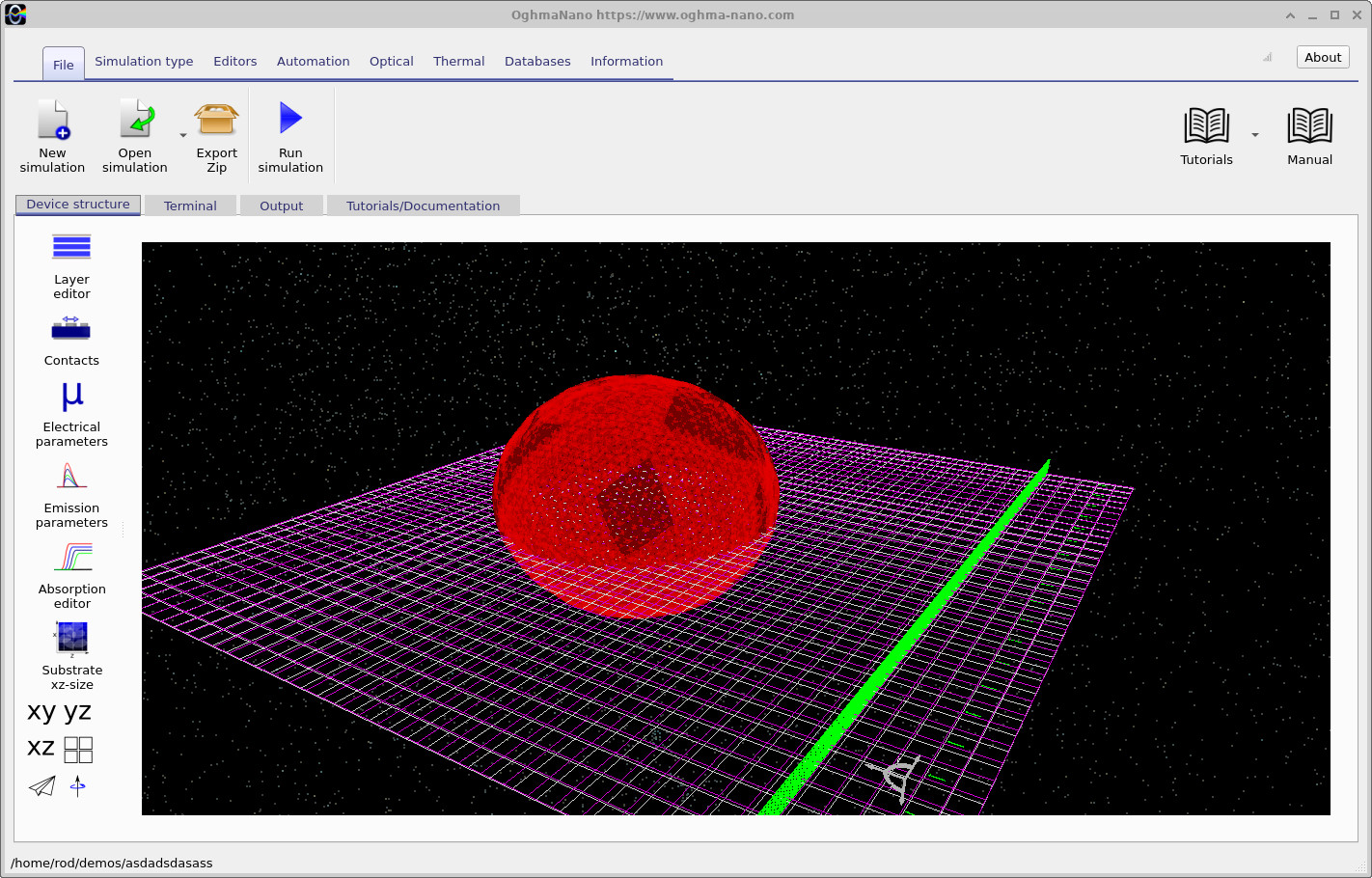Switch to xz view

pos(41,748)
